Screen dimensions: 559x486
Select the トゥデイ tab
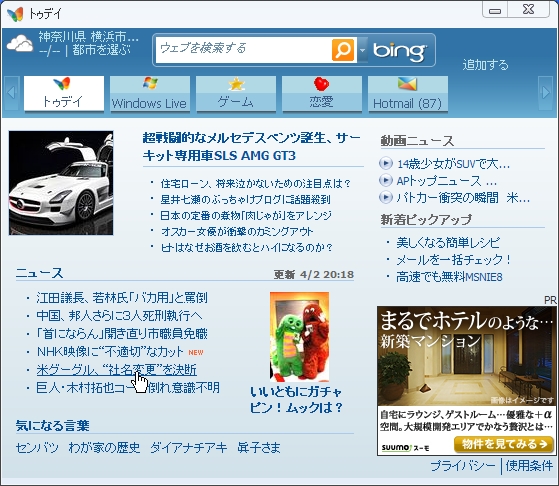click(x=64, y=93)
